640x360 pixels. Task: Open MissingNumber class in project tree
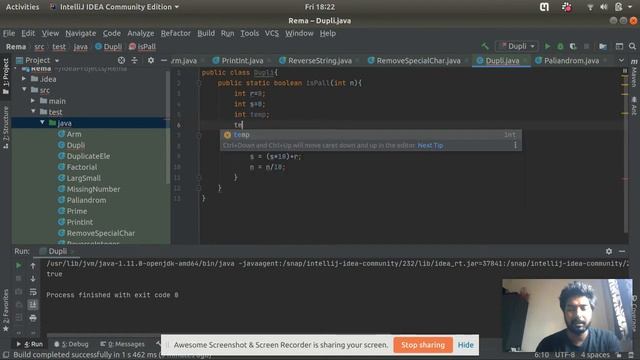[x=93, y=189]
